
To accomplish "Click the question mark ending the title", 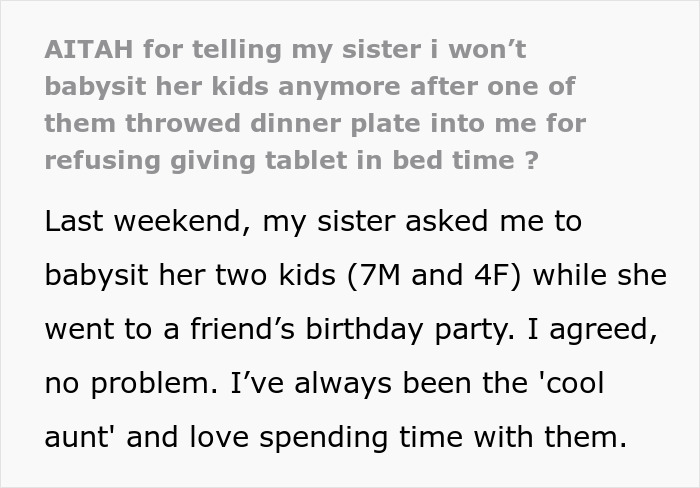I will pyautogui.click(x=531, y=160).
